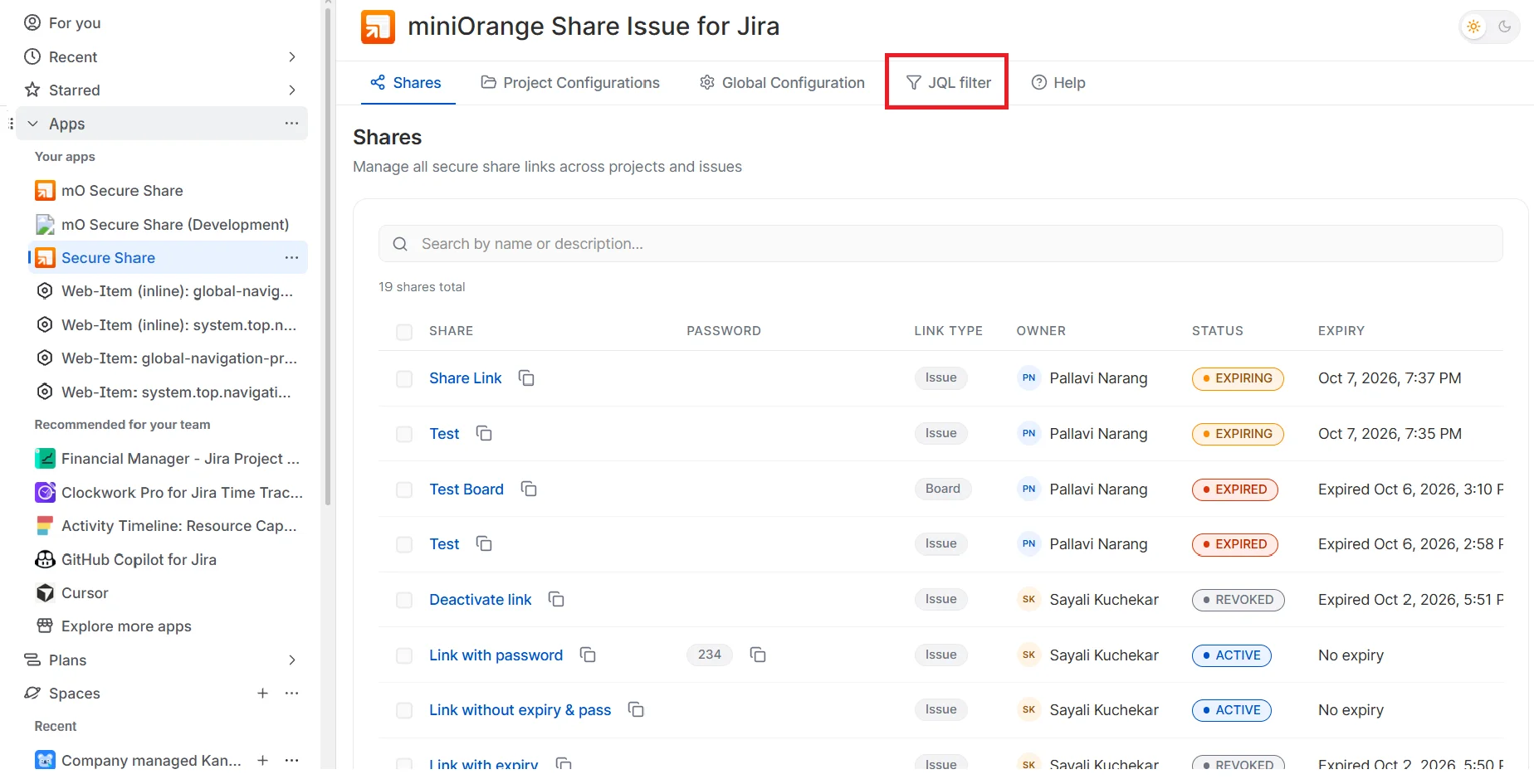1534x784 pixels.
Task: Open Link without expiry & pass share
Action: tap(520, 710)
